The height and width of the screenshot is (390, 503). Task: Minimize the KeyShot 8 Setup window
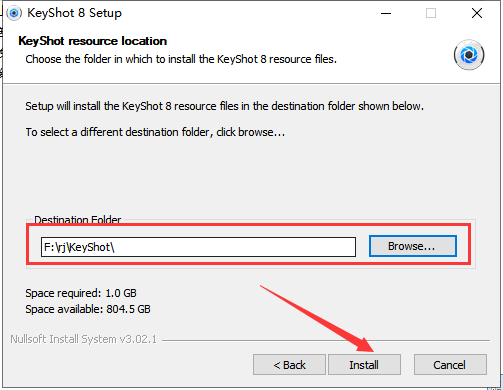[386, 13]
